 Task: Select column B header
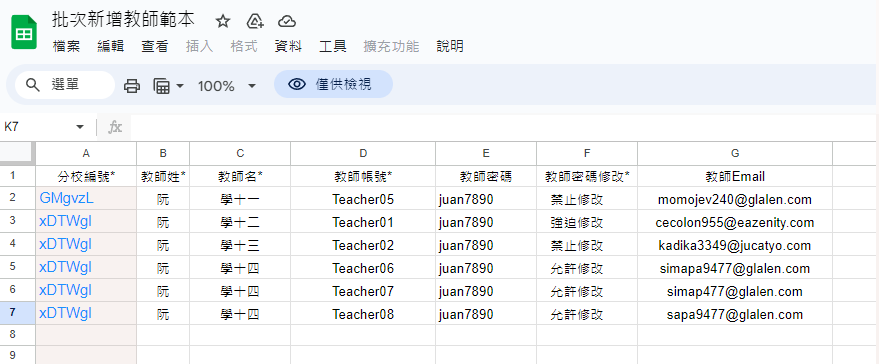pos(163,153)
